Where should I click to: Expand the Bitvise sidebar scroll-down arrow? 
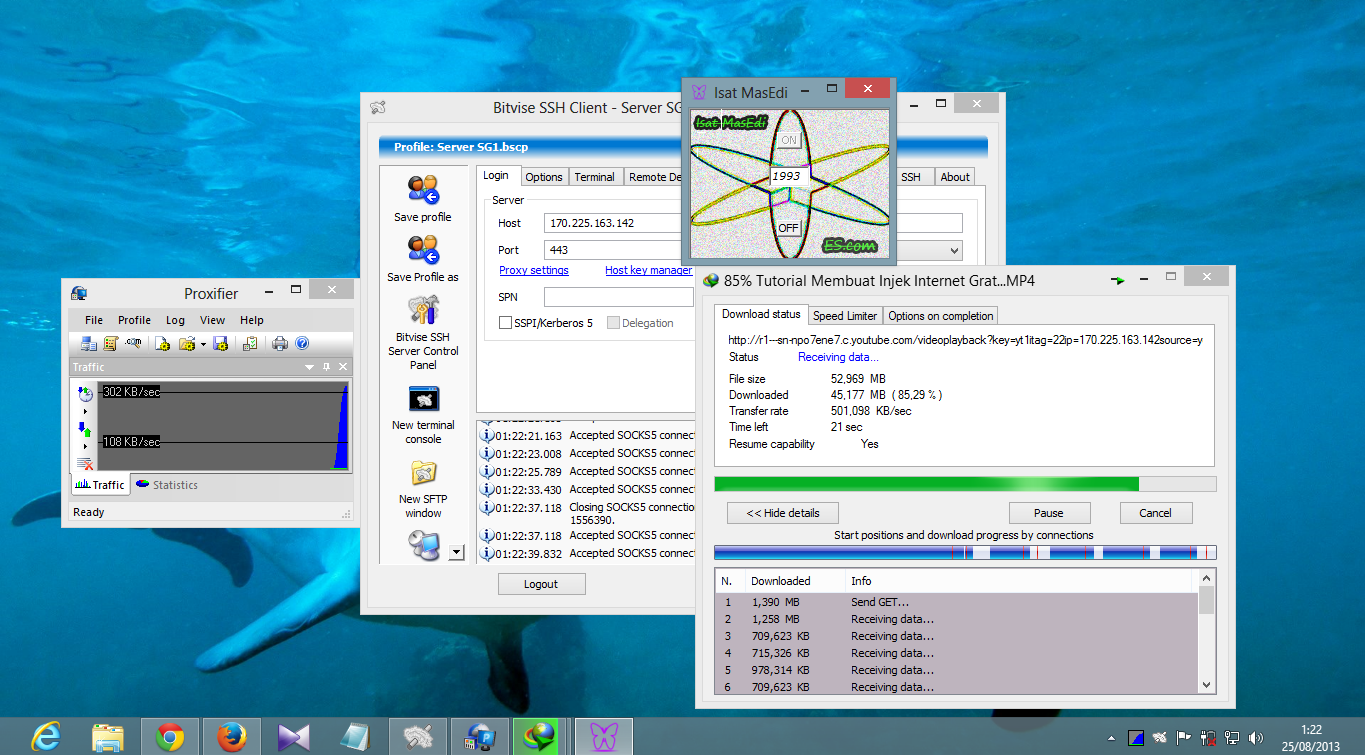pyautogui.click(x=457, y=551)
